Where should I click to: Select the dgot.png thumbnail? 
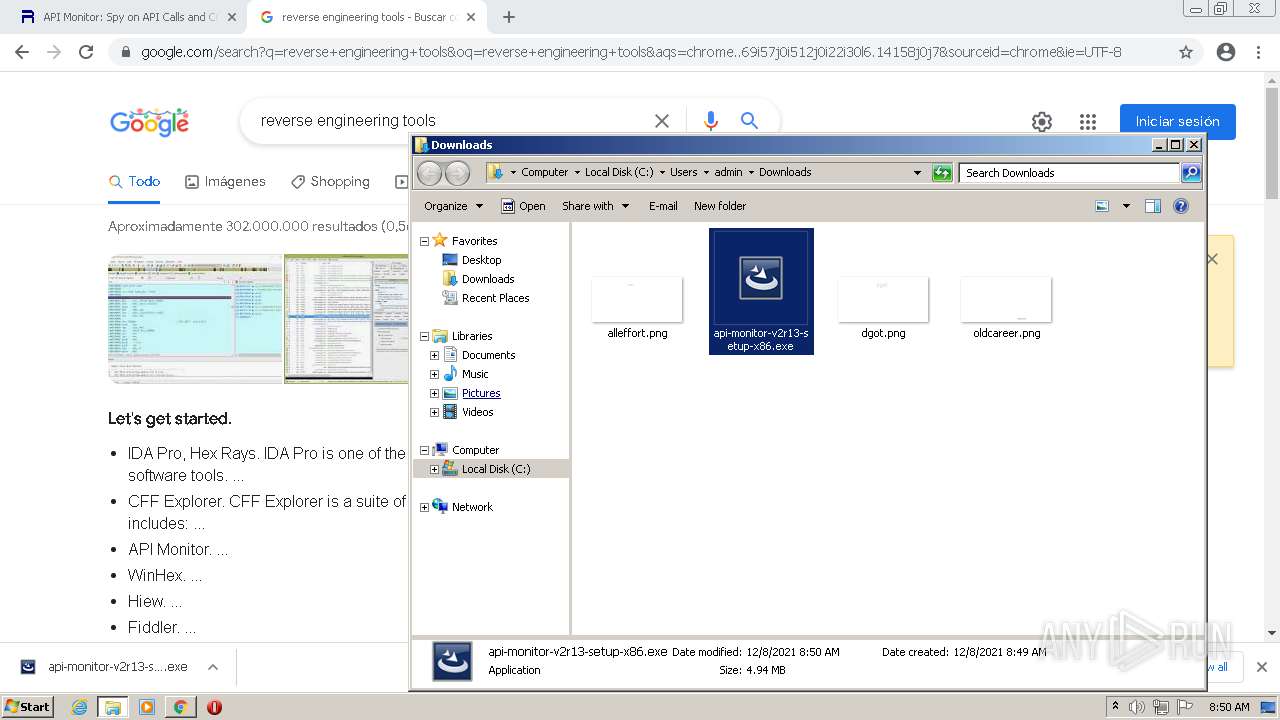[883, 300]
